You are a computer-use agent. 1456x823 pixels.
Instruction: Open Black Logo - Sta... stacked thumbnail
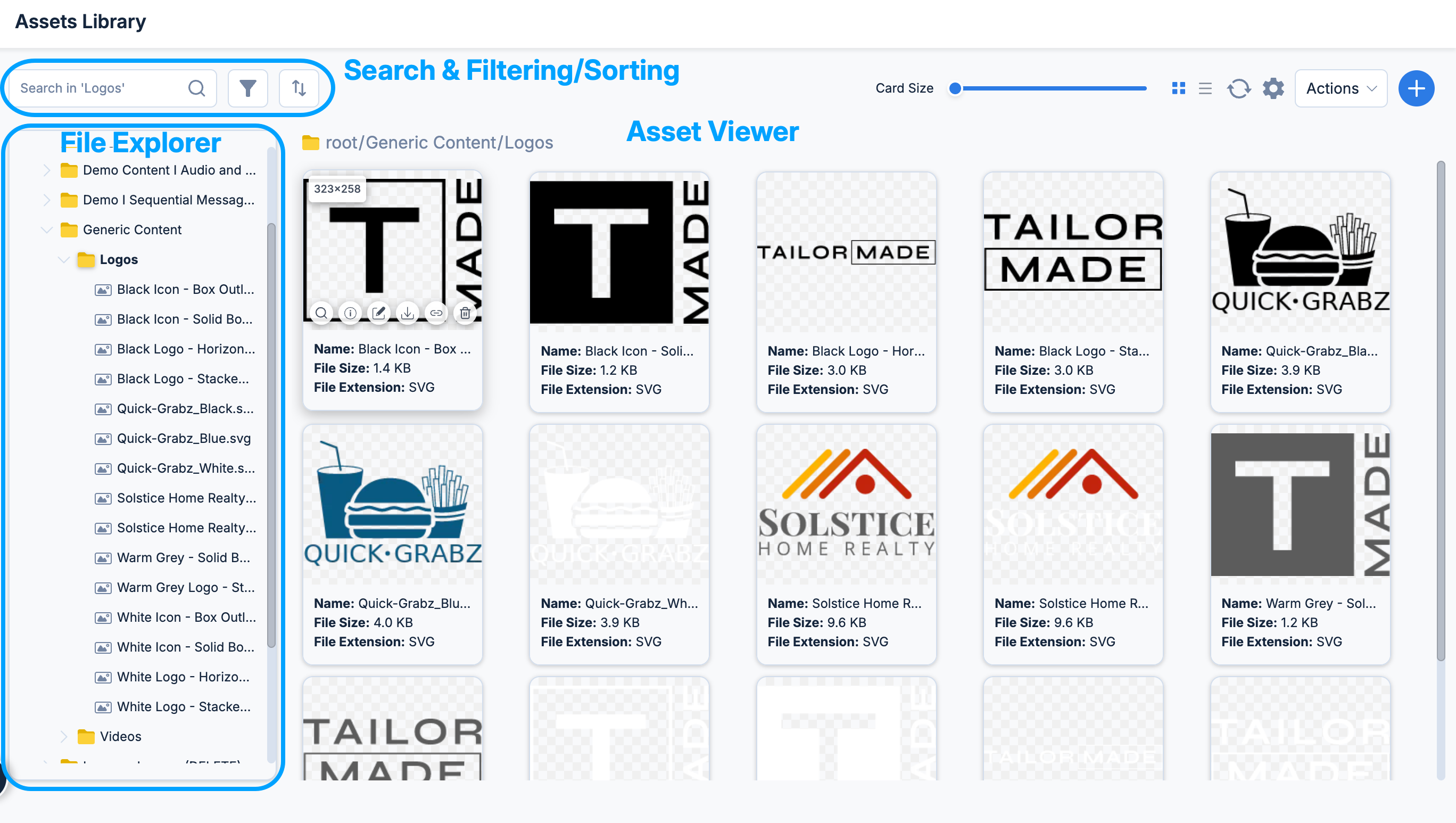tap(1073, 252)
